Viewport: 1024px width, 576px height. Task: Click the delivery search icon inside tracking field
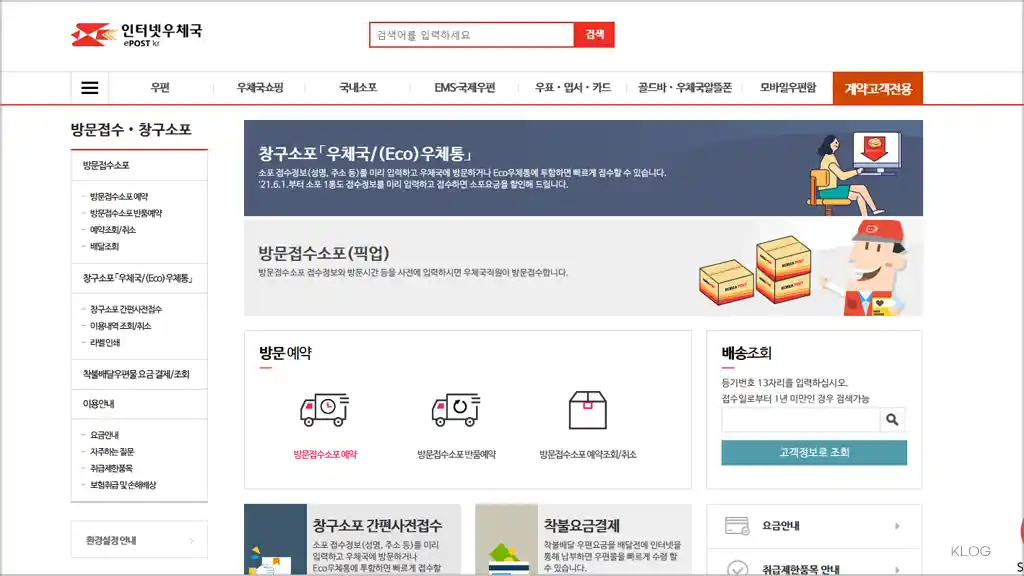point(892,419)
